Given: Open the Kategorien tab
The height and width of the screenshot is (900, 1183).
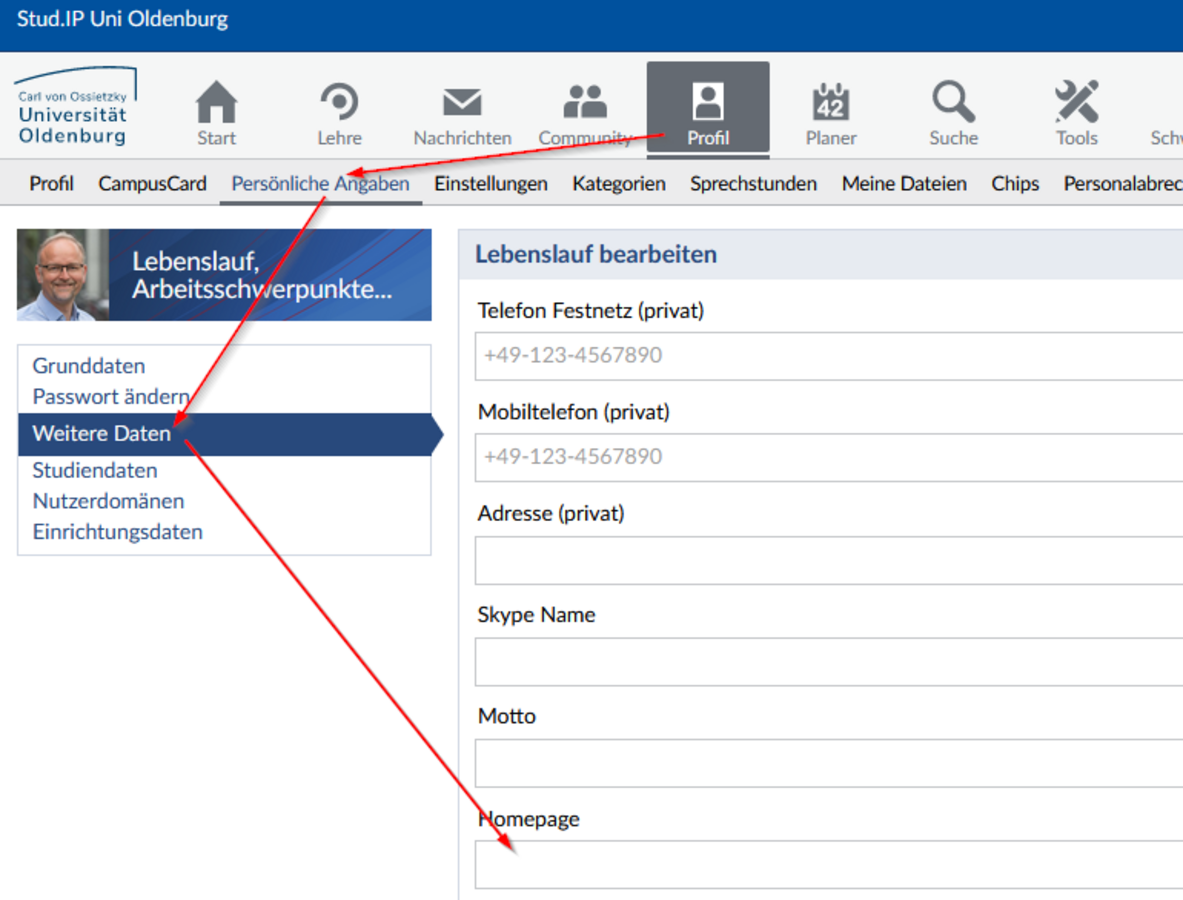Looking at the screenshot, I should coord(619,183).
